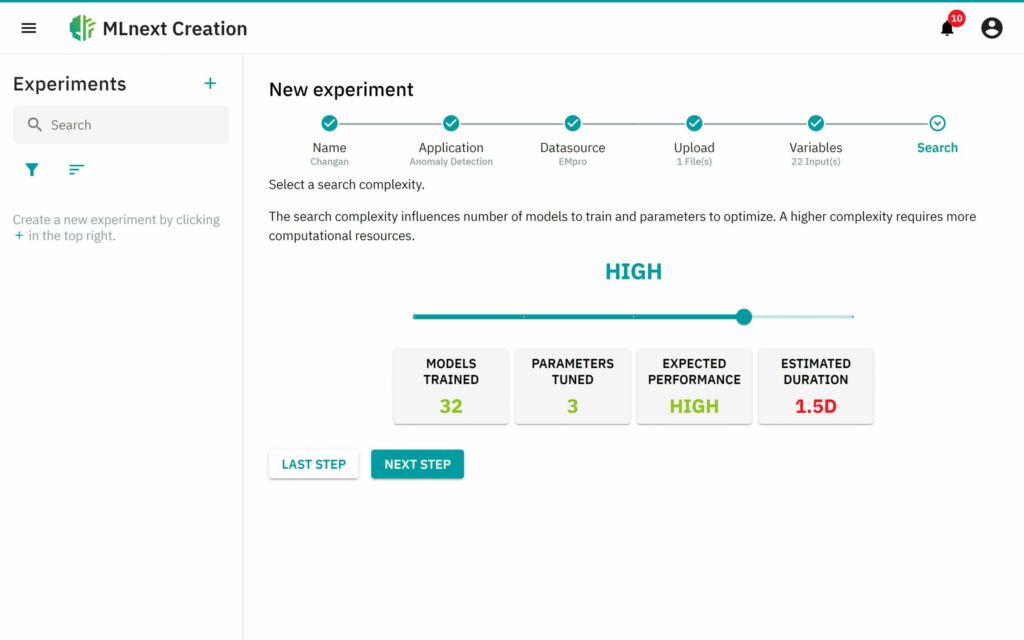Go to the Variables step with 22 inputs
Viewport: 1024px width, 640px height.
pos(815,122)
